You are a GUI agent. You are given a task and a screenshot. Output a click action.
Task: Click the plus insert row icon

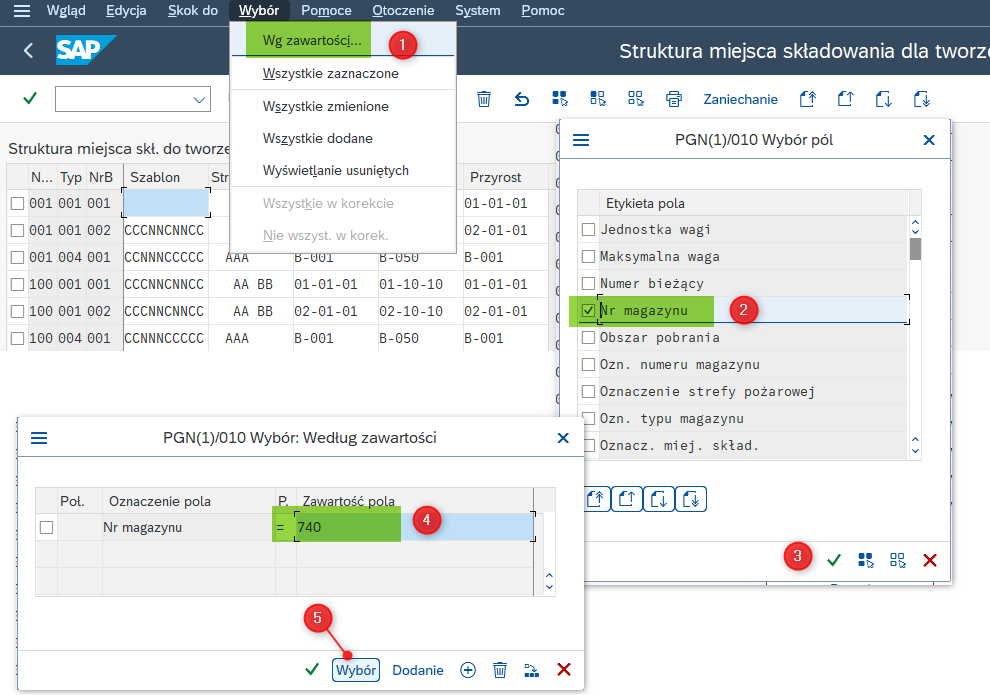[x=468, y=670]
